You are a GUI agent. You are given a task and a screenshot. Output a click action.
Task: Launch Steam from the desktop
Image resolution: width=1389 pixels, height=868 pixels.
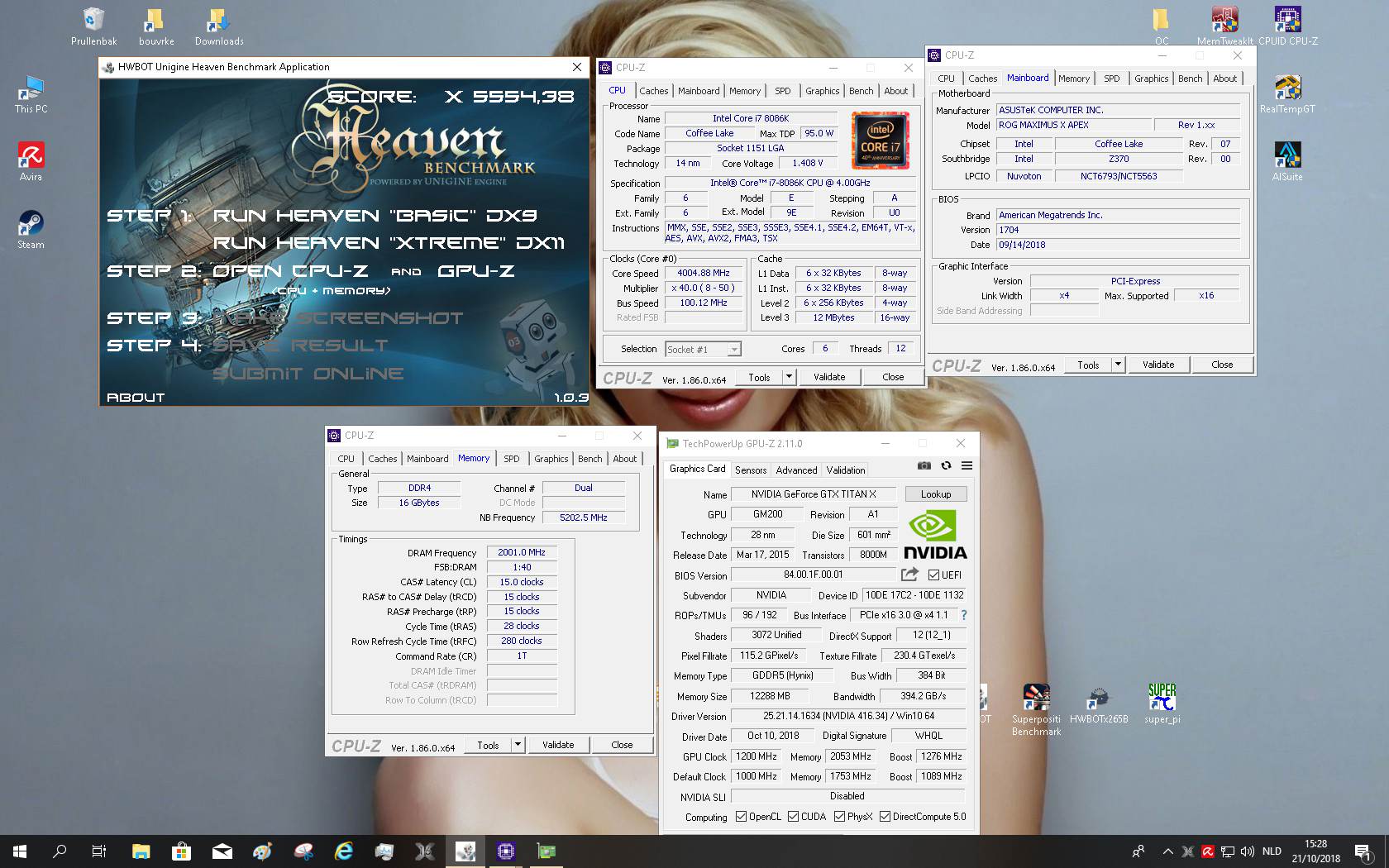[31, 230]
